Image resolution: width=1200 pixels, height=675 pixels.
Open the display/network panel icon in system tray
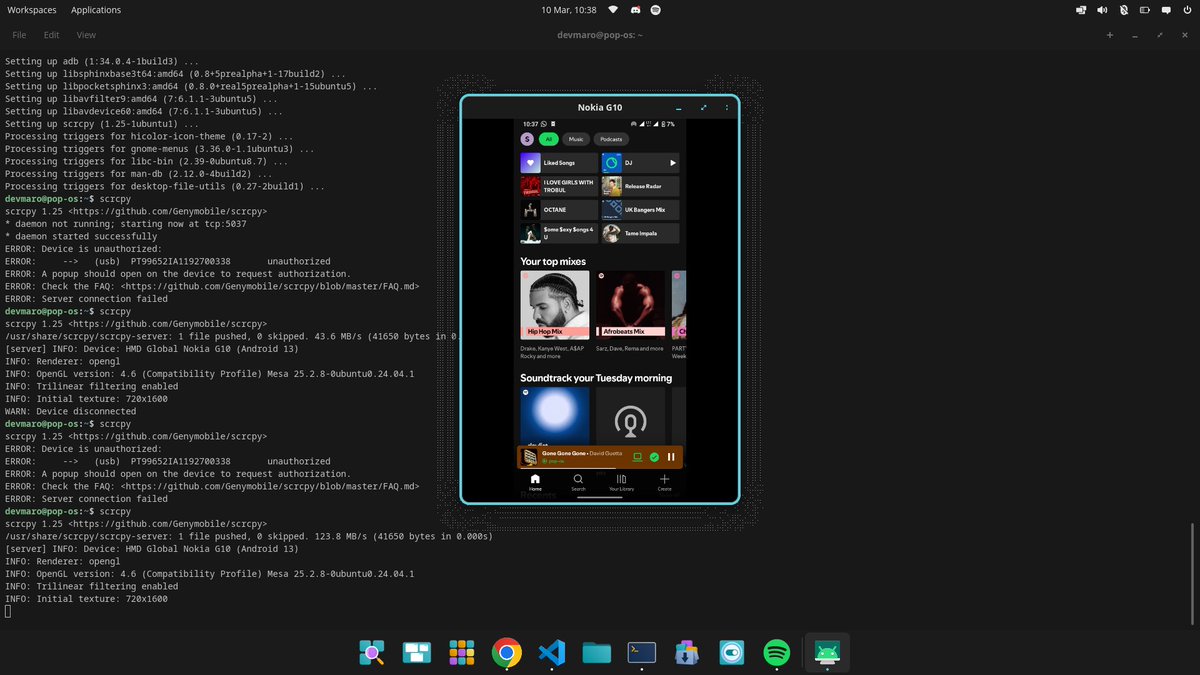coord(1081,10)
